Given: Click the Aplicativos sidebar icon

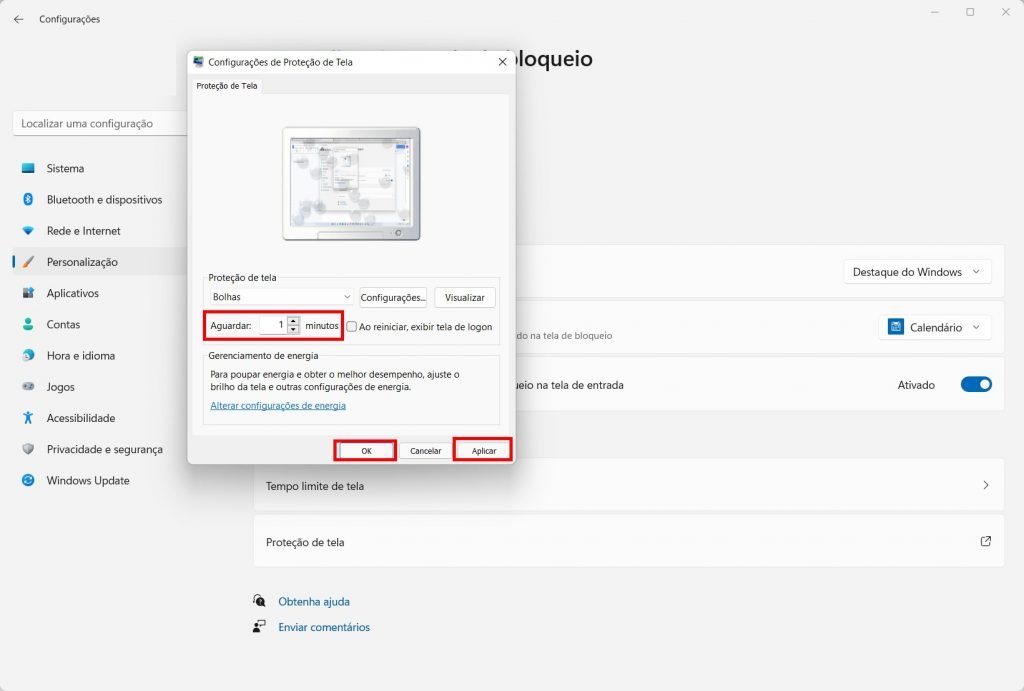Looking at the screenshot, I should tap(28, 294).
